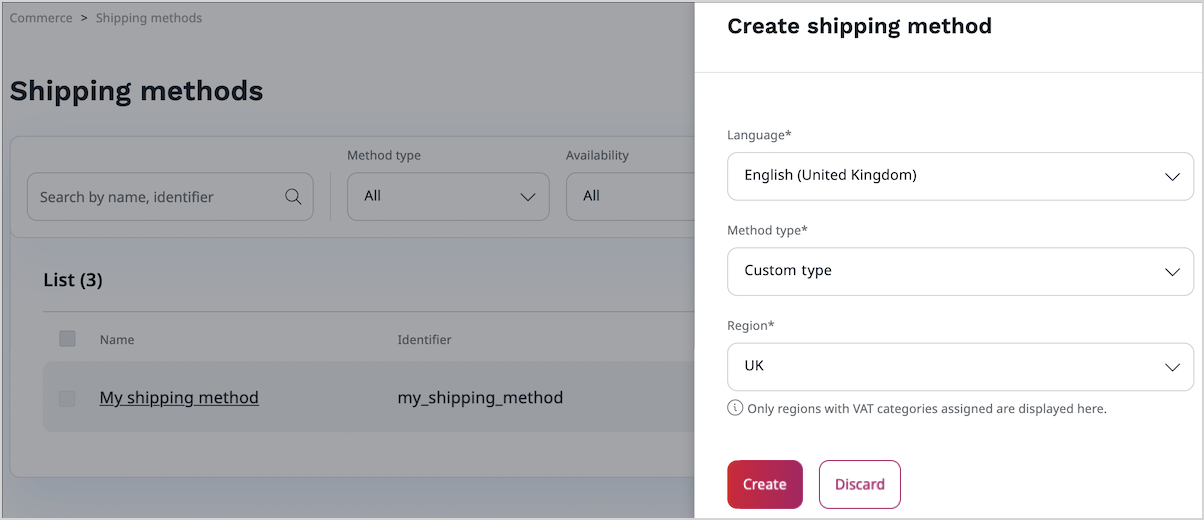Viewport: 1204px width, 520px height.
Task: Select Shipping methods in the breadcrumb trail
Action: pyautogui.click(x=148, y=18)
